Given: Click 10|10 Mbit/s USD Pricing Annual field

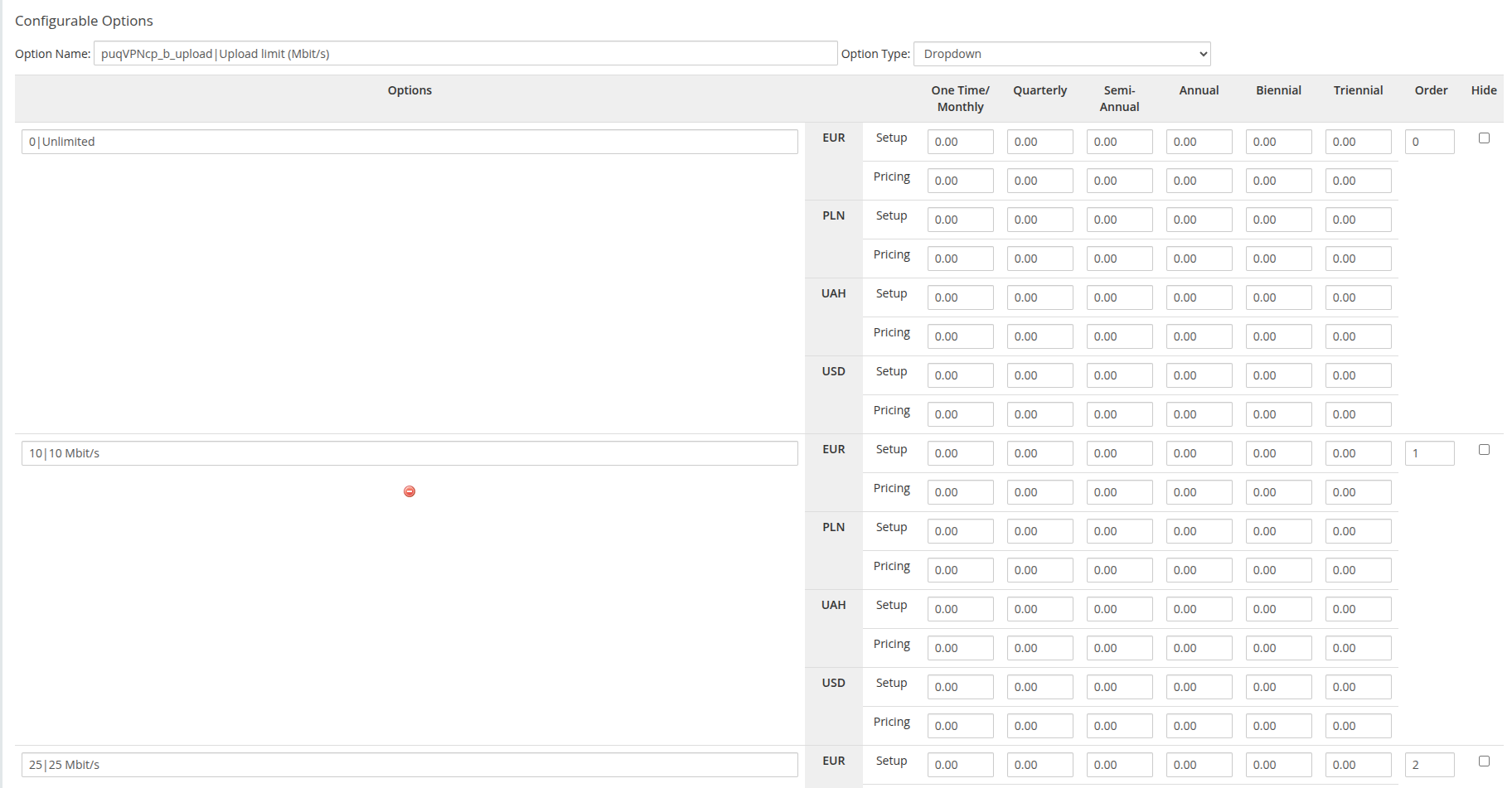Looking at the screenshot, I should (x=1199, y=726).
